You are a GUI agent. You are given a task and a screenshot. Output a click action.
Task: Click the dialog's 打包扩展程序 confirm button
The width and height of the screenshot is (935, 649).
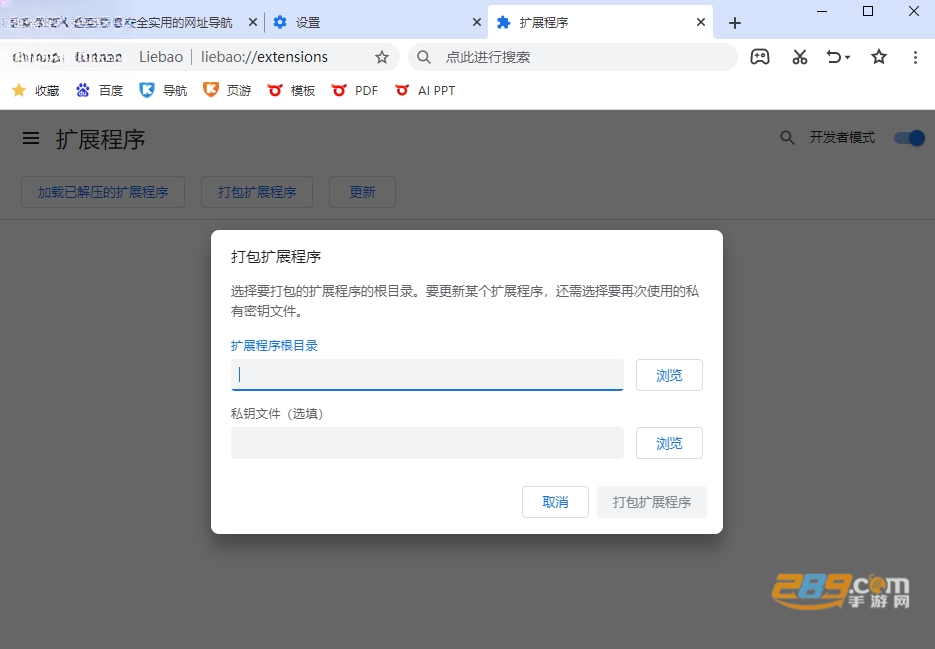click(652, 502)
